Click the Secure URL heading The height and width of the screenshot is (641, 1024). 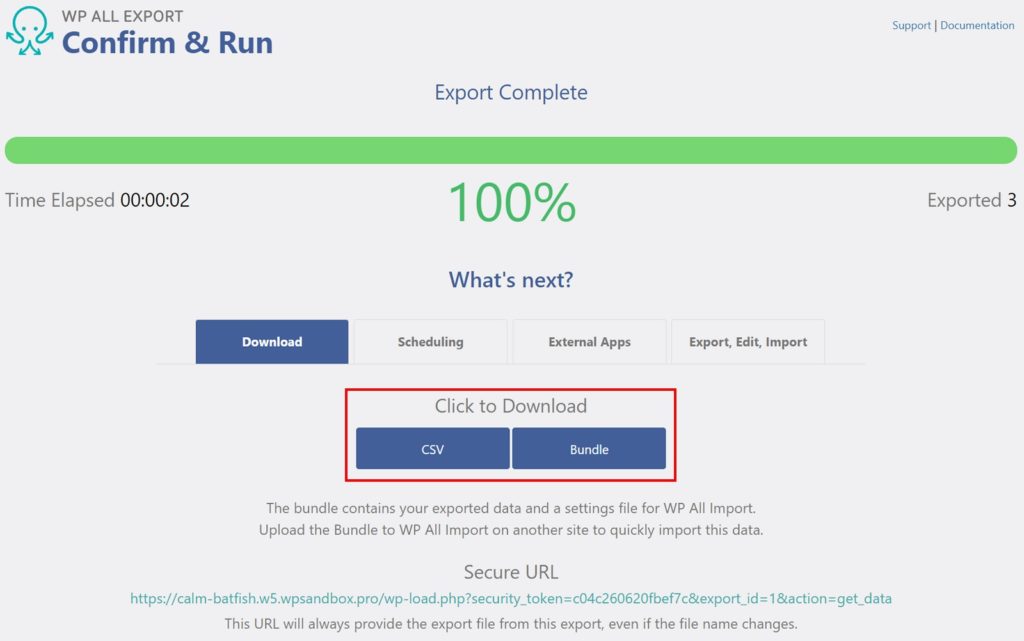(511, 571)
